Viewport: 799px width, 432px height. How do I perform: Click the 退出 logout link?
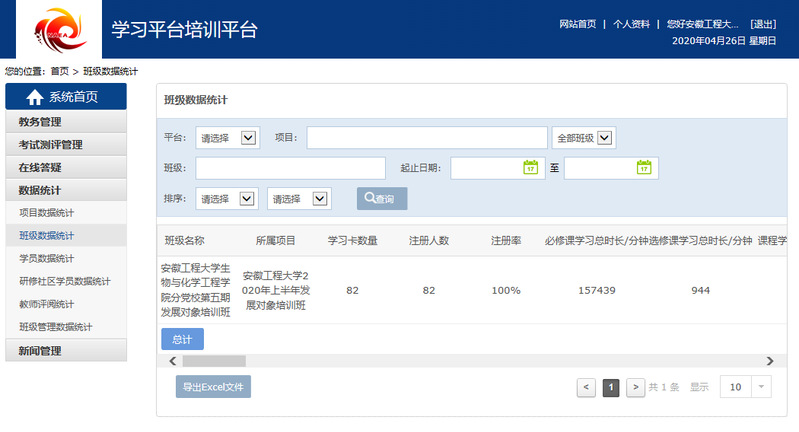(x=762, y=24)
